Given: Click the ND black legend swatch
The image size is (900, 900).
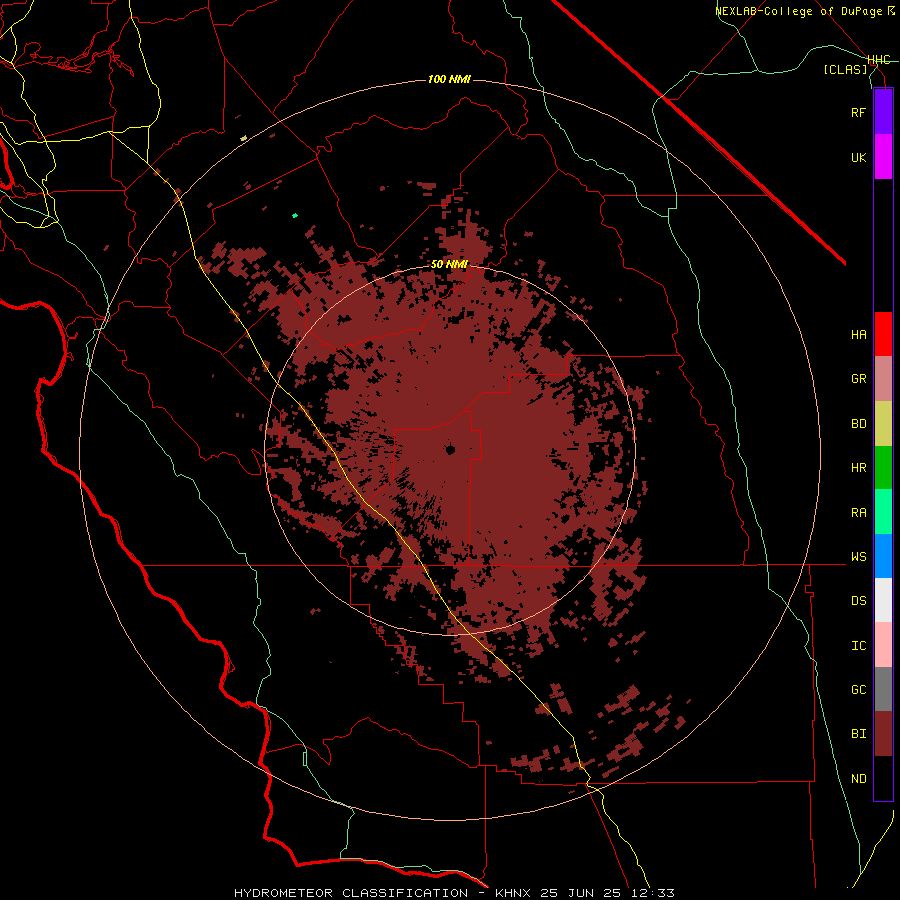Looking at the screenshot, I should coord(883,778).
